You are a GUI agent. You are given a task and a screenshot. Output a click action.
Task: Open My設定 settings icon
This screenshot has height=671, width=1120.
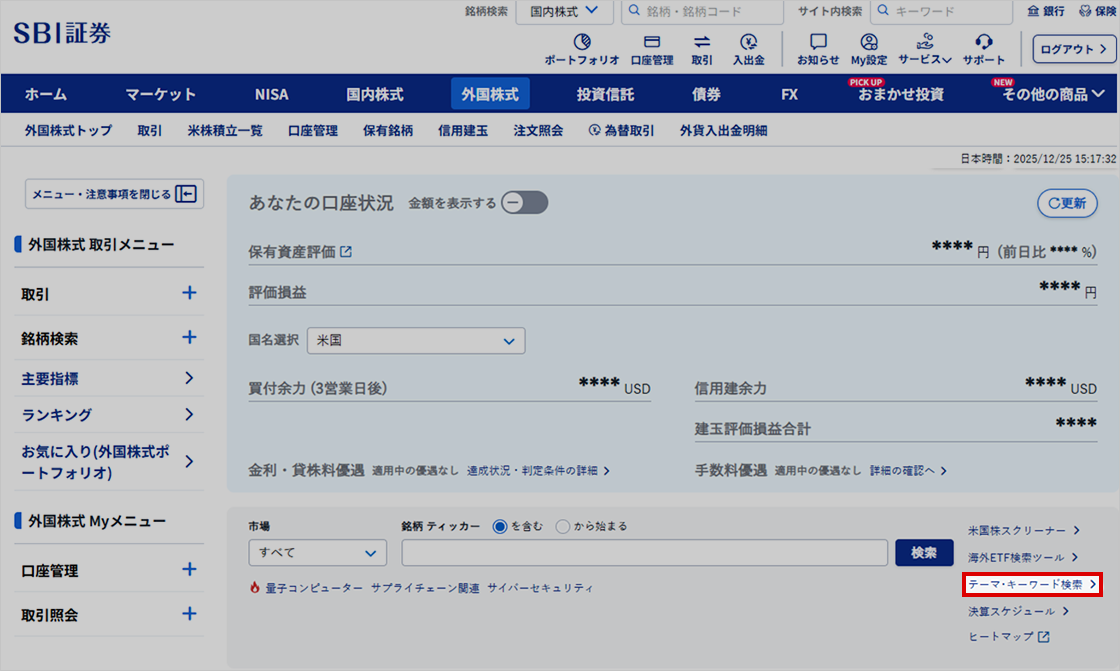[869, 43]
